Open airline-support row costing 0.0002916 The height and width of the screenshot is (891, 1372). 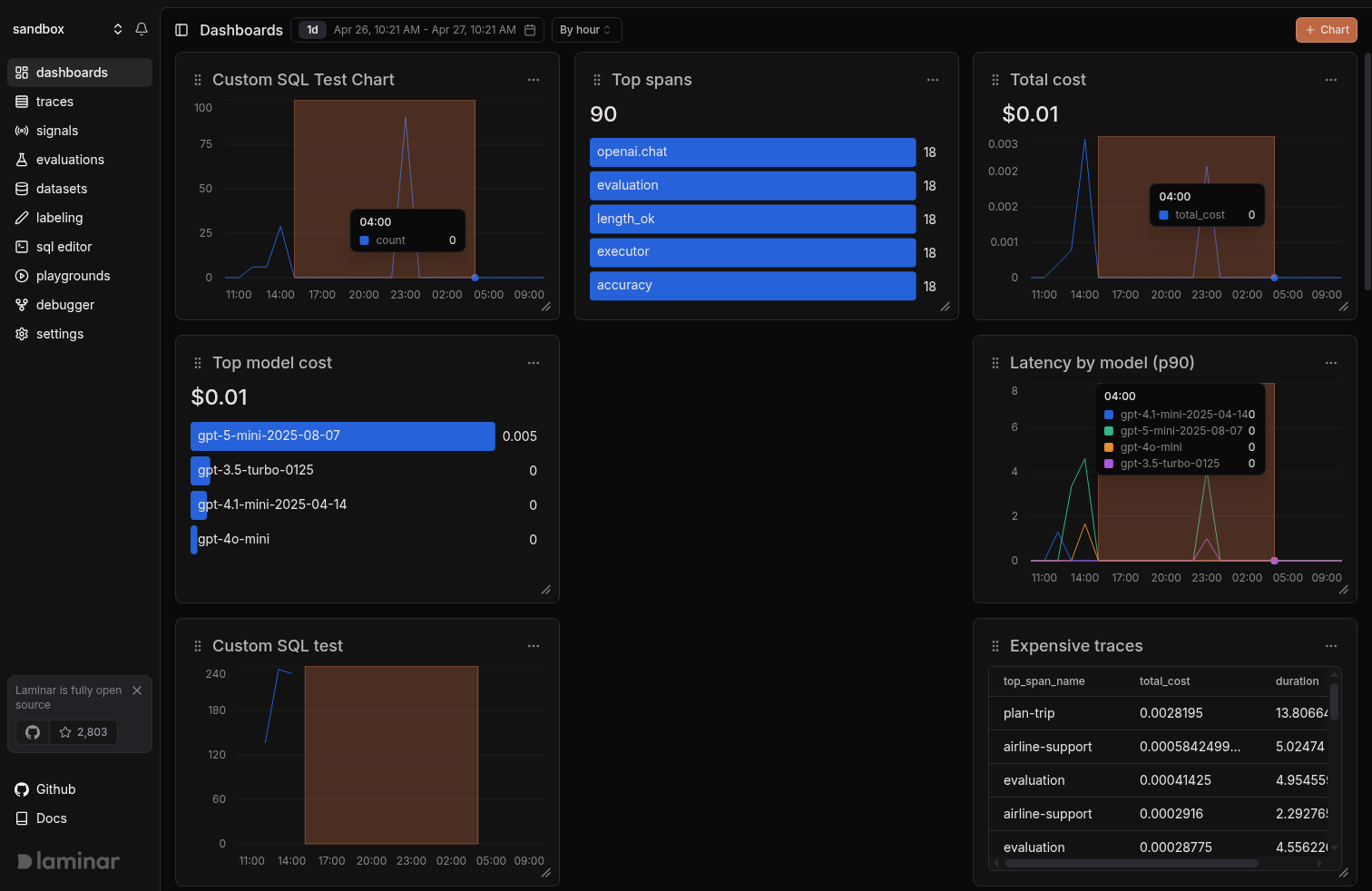(1159, 814)
